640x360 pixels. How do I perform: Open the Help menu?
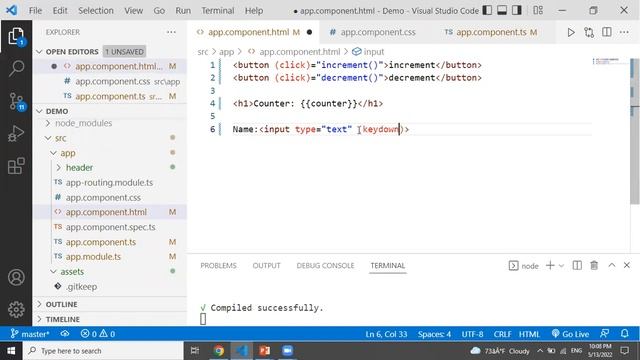254,11
